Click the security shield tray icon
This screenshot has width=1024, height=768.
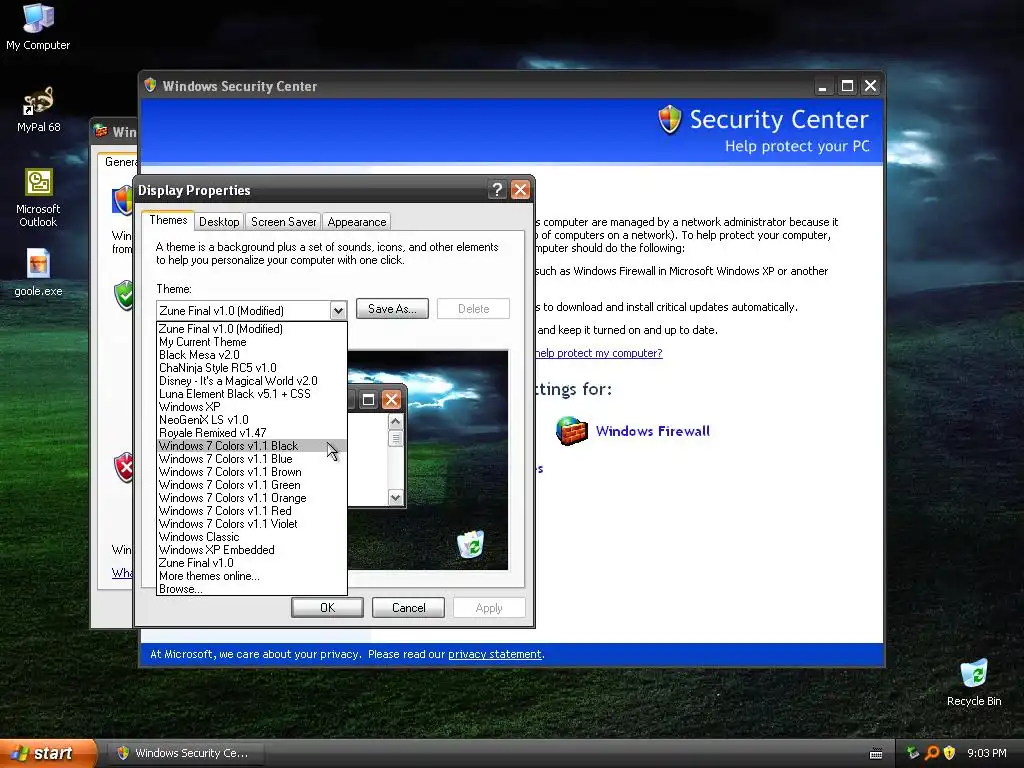(x=949, y=753)
